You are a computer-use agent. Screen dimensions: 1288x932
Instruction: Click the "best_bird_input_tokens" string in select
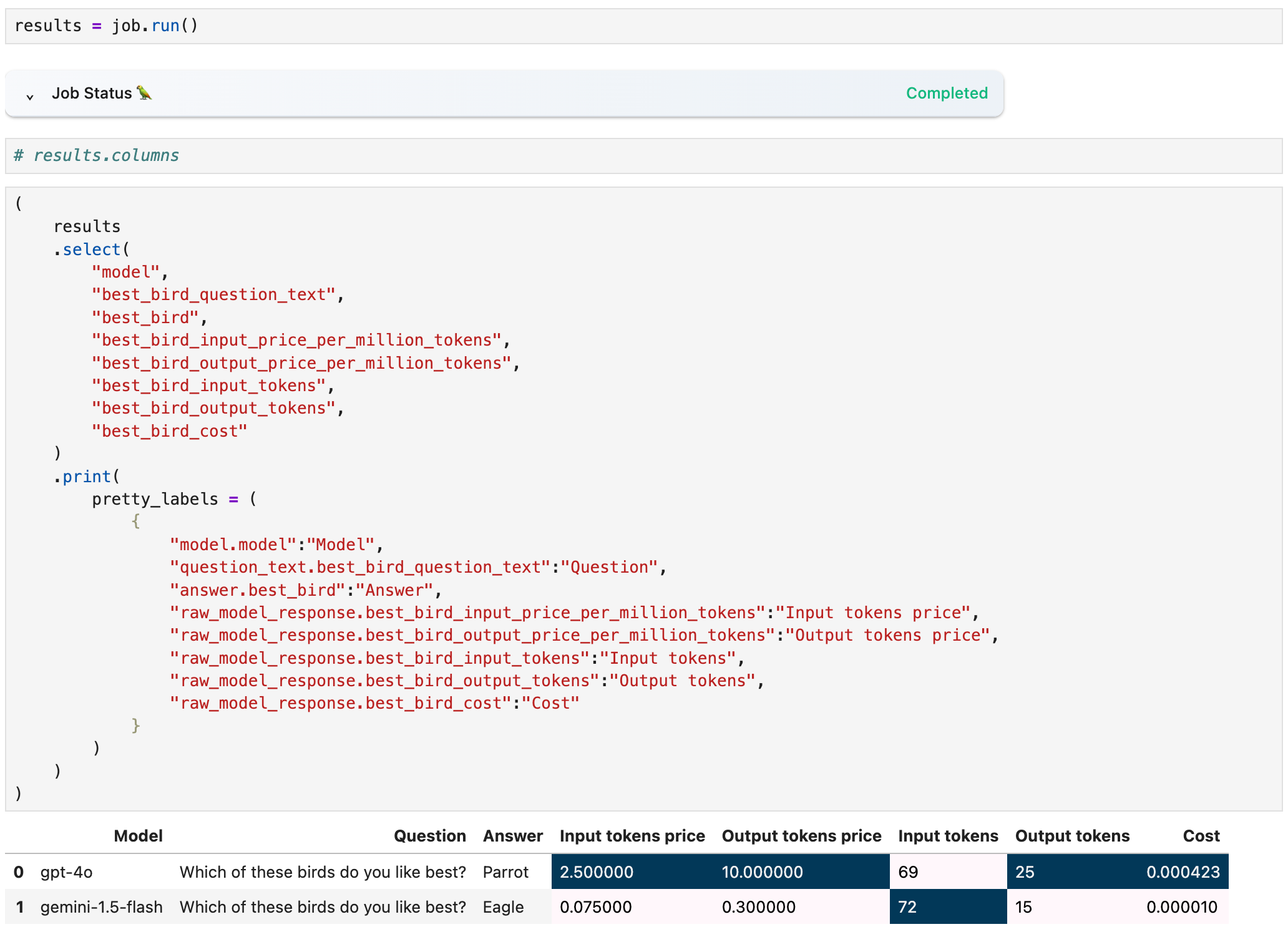click(209, 386)
